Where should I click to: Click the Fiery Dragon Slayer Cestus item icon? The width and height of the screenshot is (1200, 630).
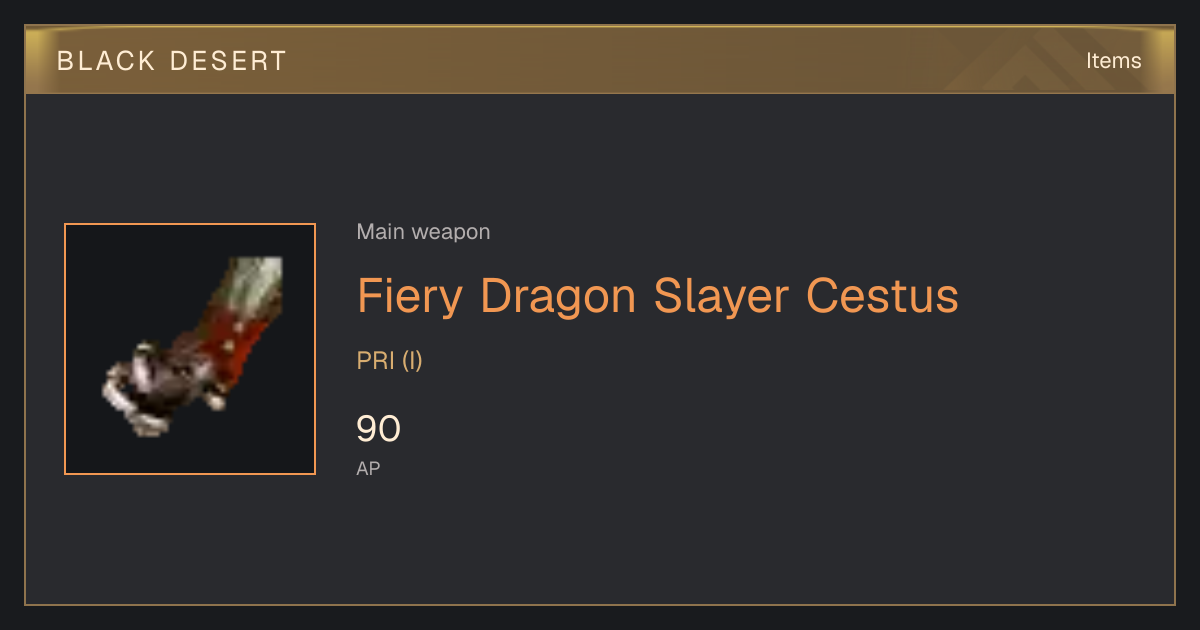pos(190,349)
